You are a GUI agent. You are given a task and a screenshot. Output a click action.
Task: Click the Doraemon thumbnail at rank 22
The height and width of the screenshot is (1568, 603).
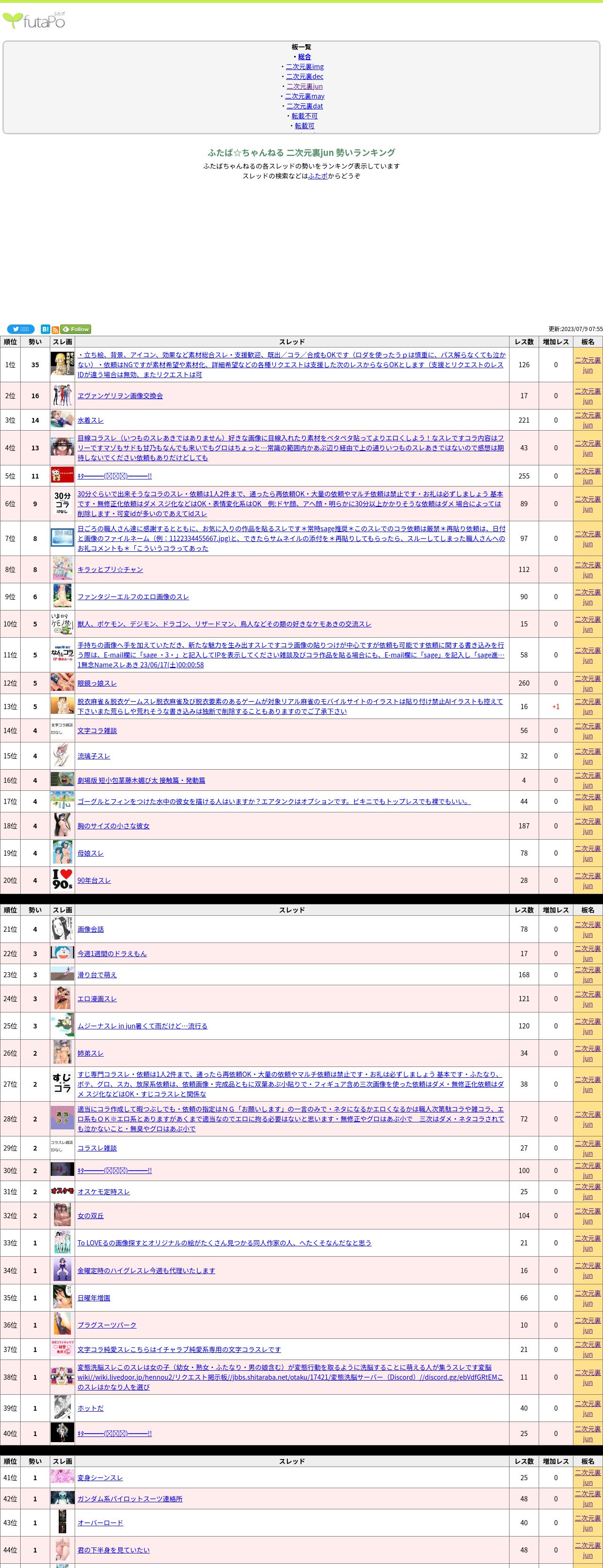62,954
